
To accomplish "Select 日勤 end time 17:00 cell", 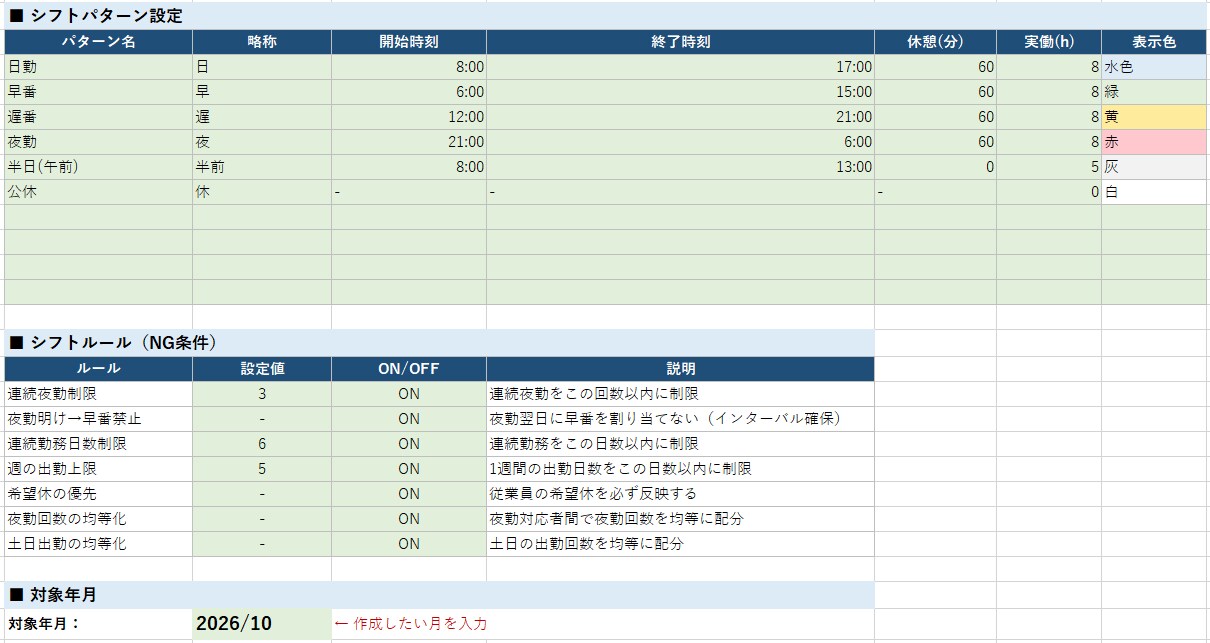I will tap(680, 67).
